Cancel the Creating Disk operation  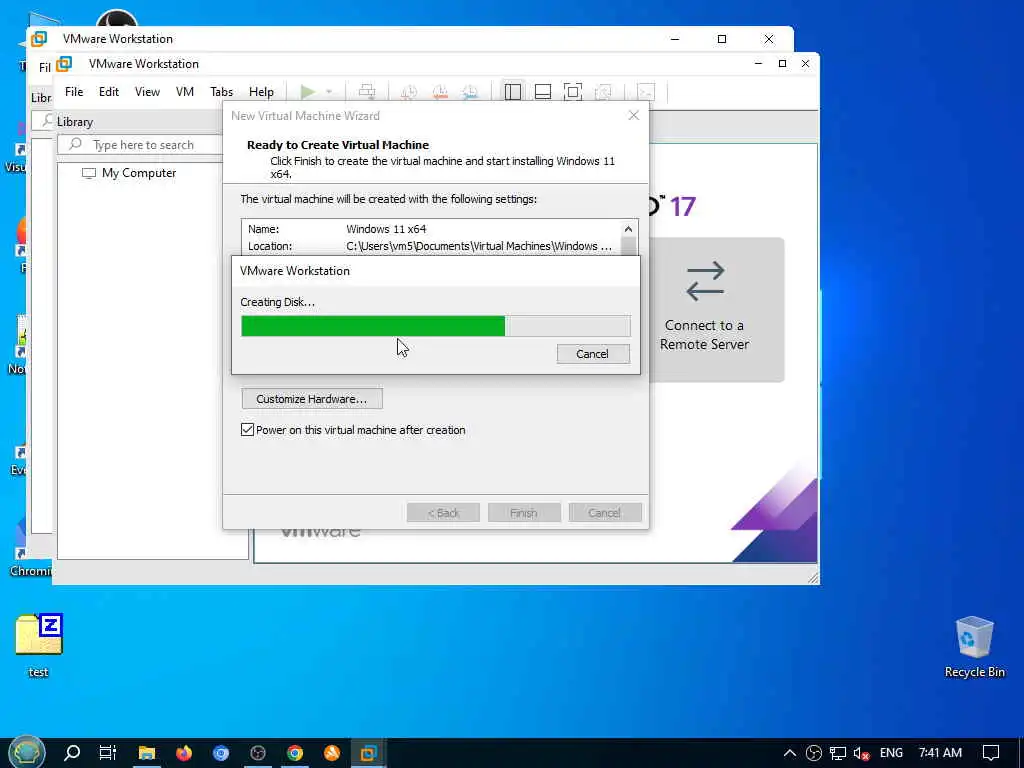pos(593,354)
